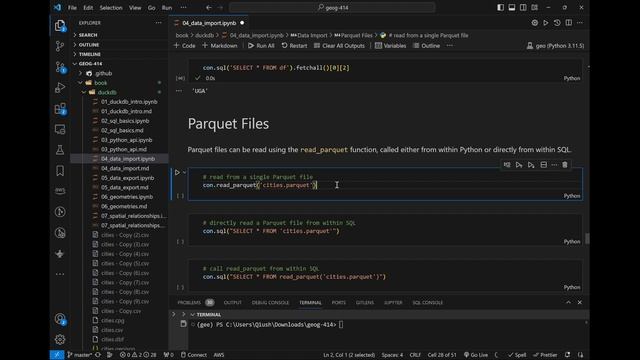Maximize the panel with the chevron up
This screenshot has width=640, height=360.
coord(568,302)
